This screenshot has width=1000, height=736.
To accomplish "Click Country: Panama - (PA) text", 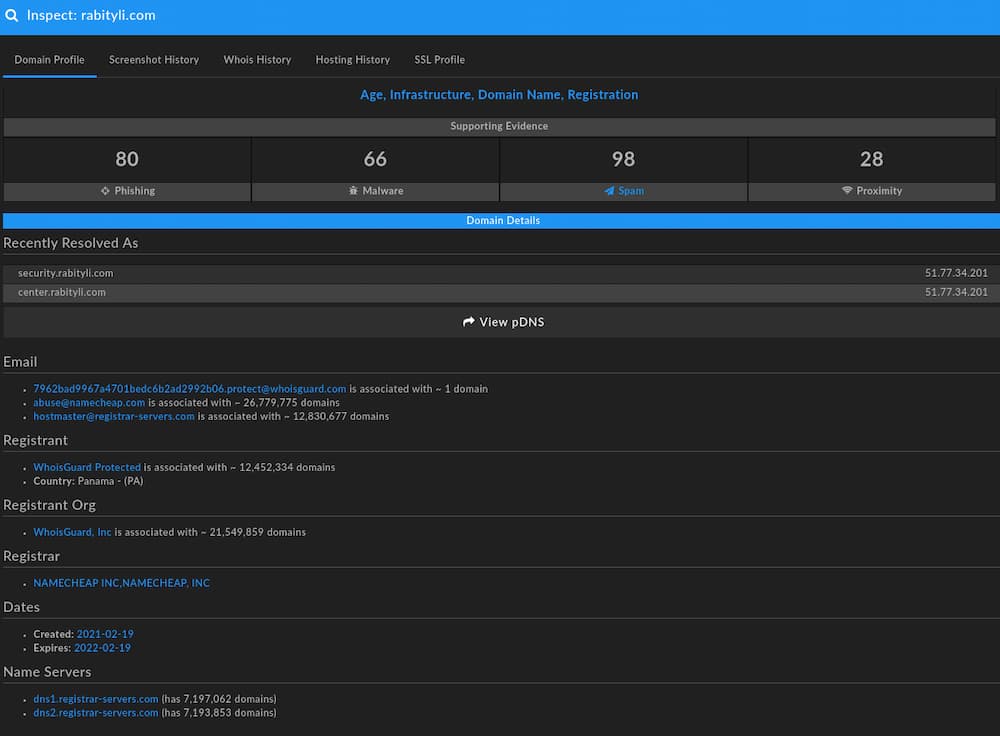I will coord(88,482).
